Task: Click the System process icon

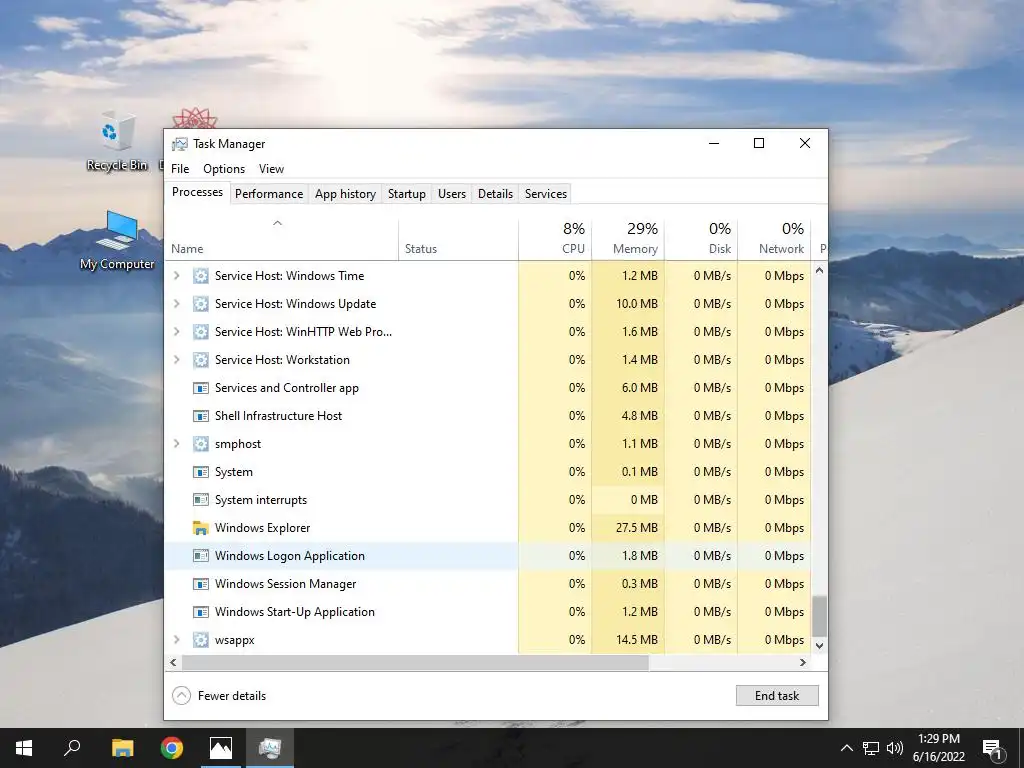Action: coord(200,472)
